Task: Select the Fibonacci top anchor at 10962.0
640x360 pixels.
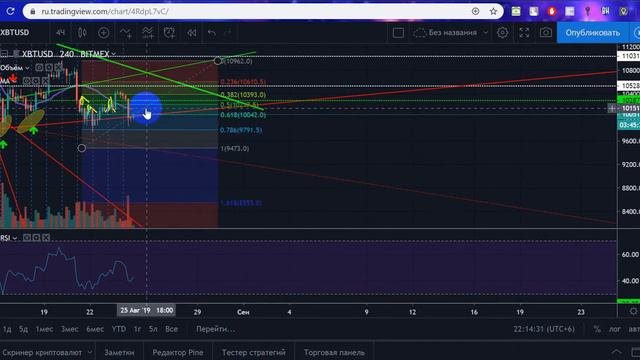Action: point(218,61)
